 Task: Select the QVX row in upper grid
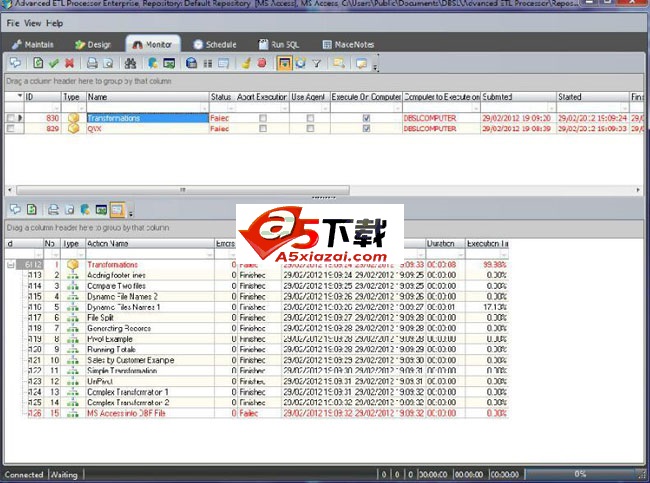click(x=323, y=129)
